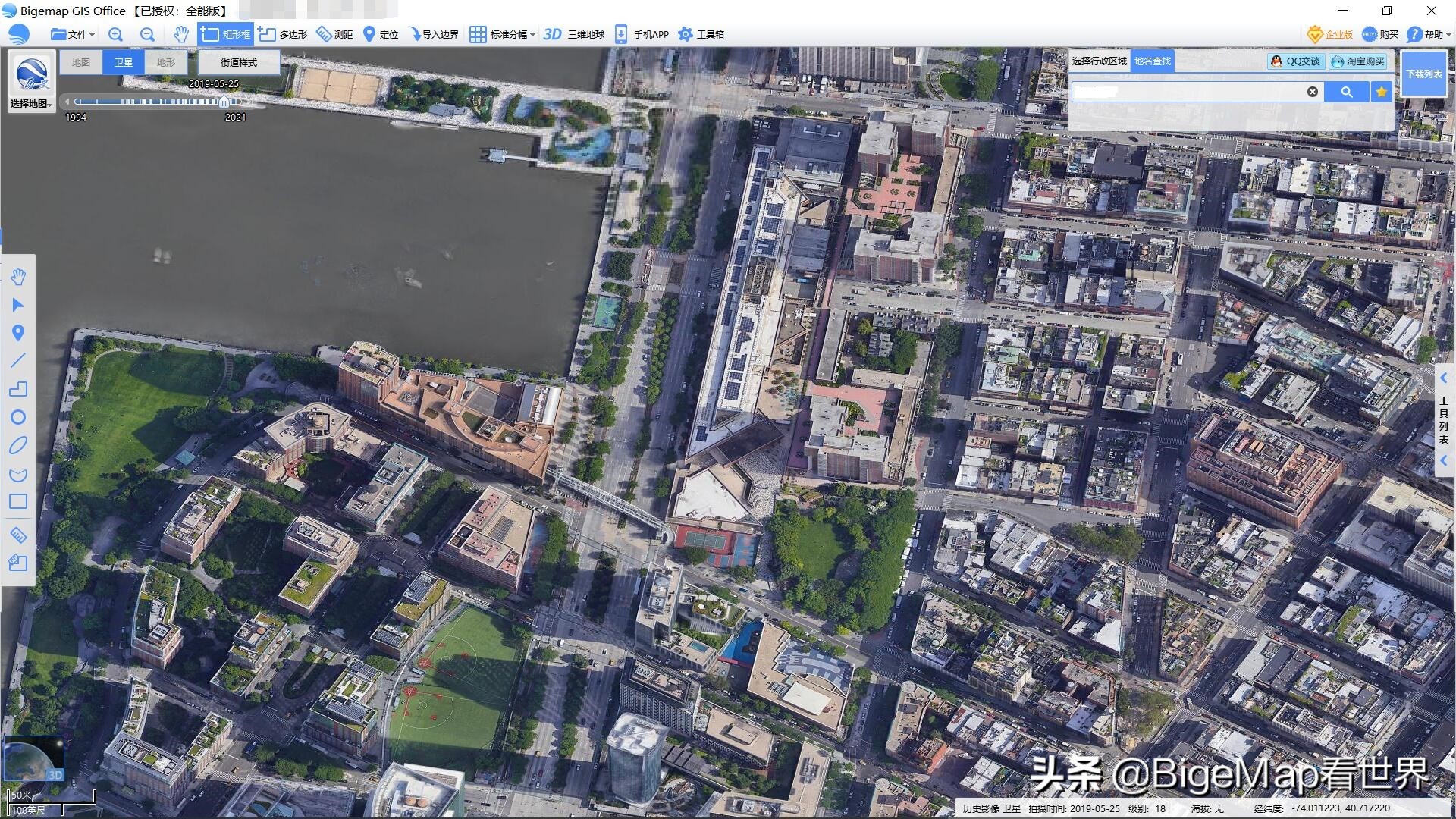
Task: Click the 2021 year label under timeline
Action: click(x=235, y=117)
